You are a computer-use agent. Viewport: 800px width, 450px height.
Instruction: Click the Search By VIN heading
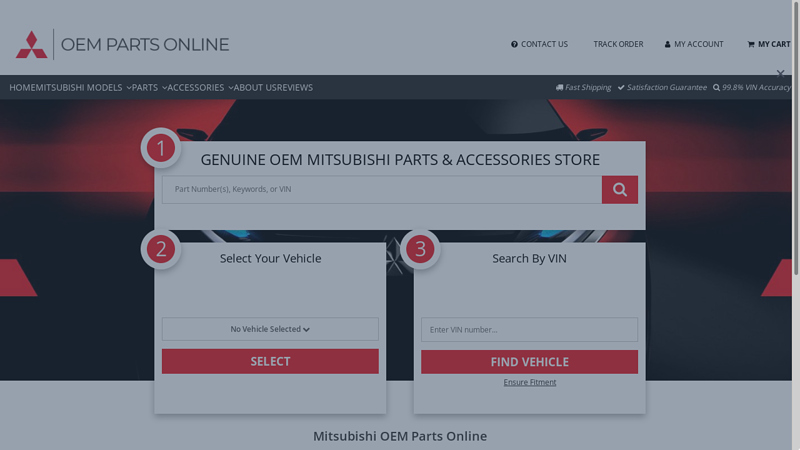point(529,259)
